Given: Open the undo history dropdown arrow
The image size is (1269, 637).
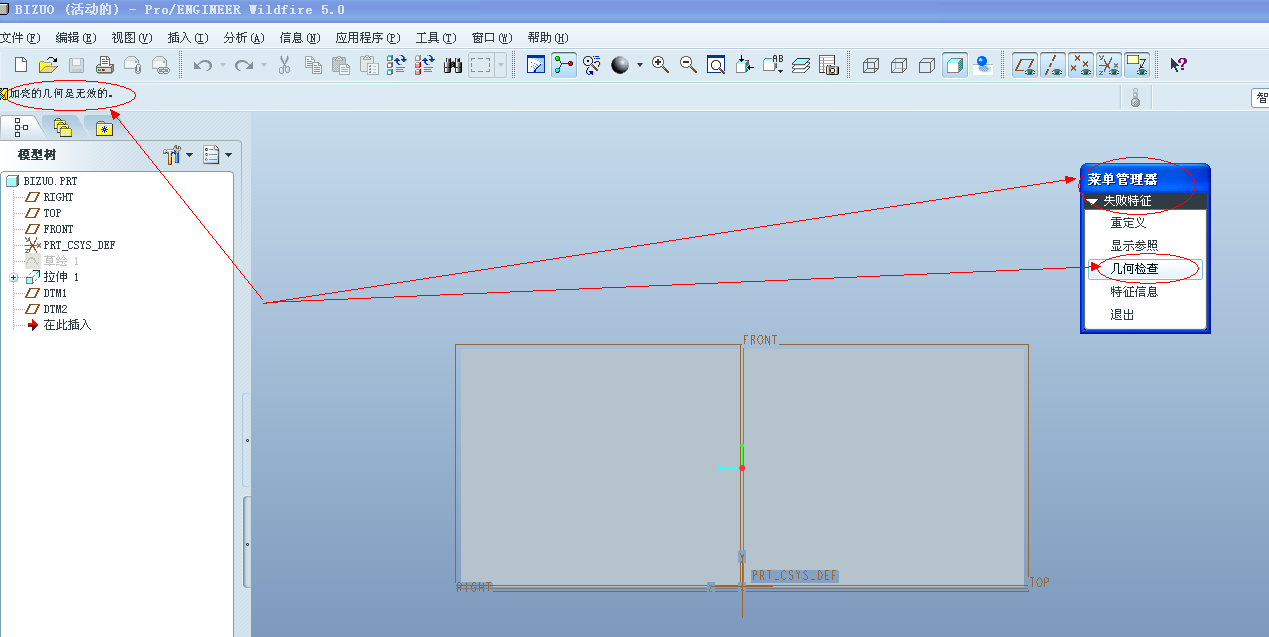Looking at the screenshot, I should 222,65.
